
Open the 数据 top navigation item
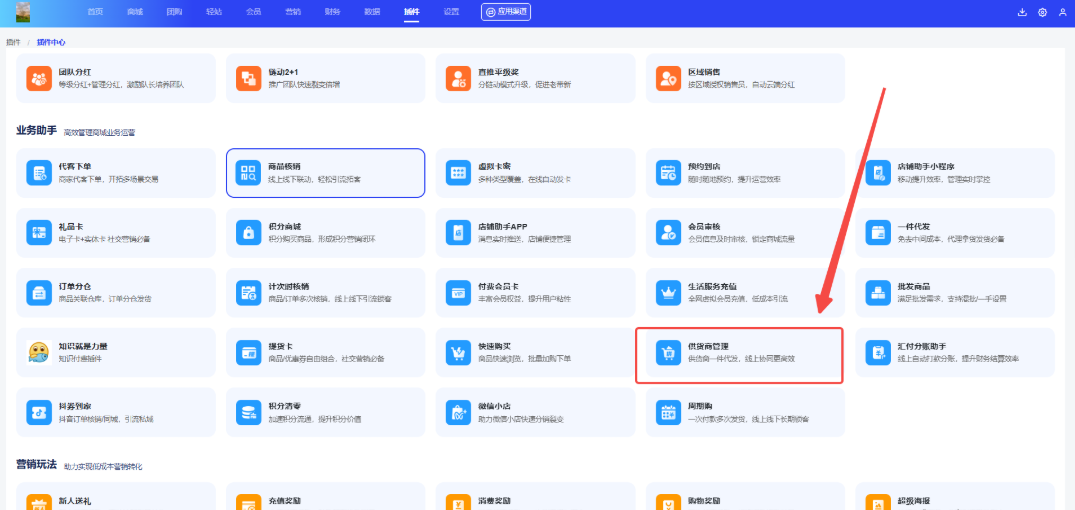point(372,12)
